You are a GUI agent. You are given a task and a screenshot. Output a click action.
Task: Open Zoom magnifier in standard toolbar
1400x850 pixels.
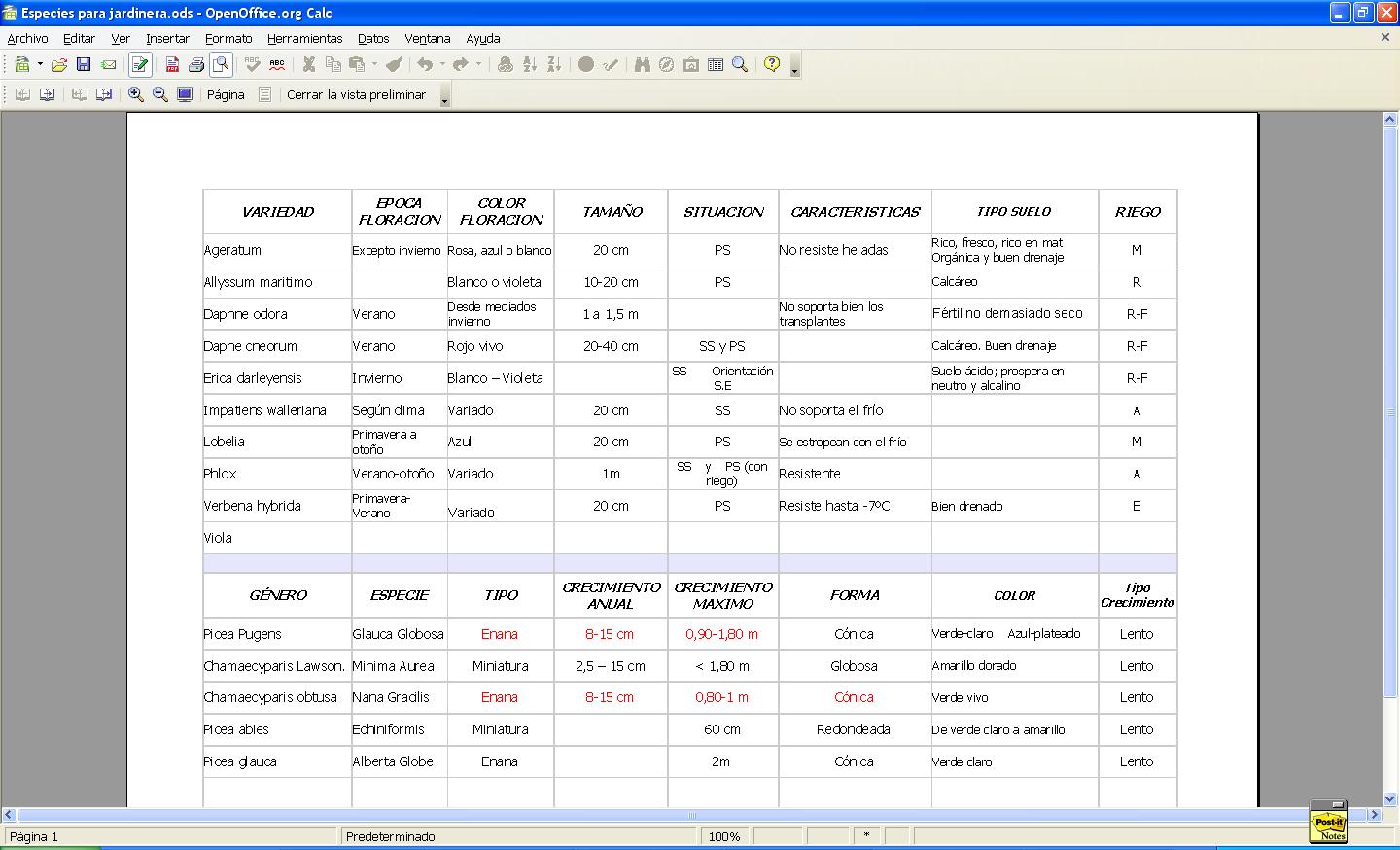[740, 65]
